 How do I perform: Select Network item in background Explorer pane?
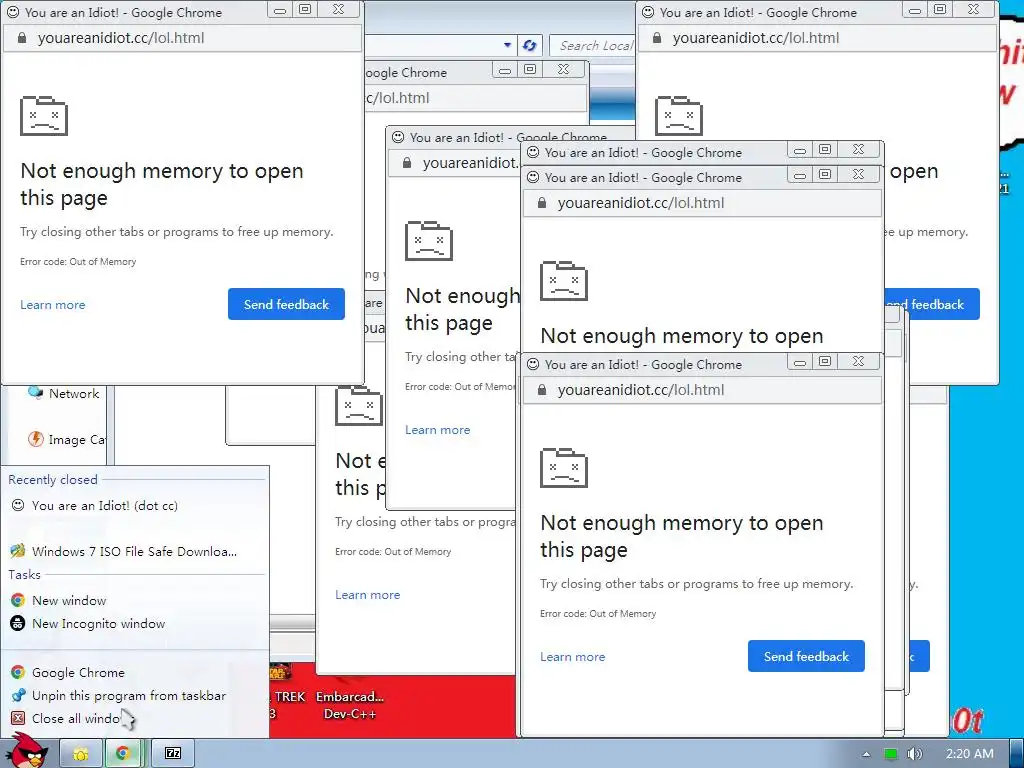pos(64,393)
